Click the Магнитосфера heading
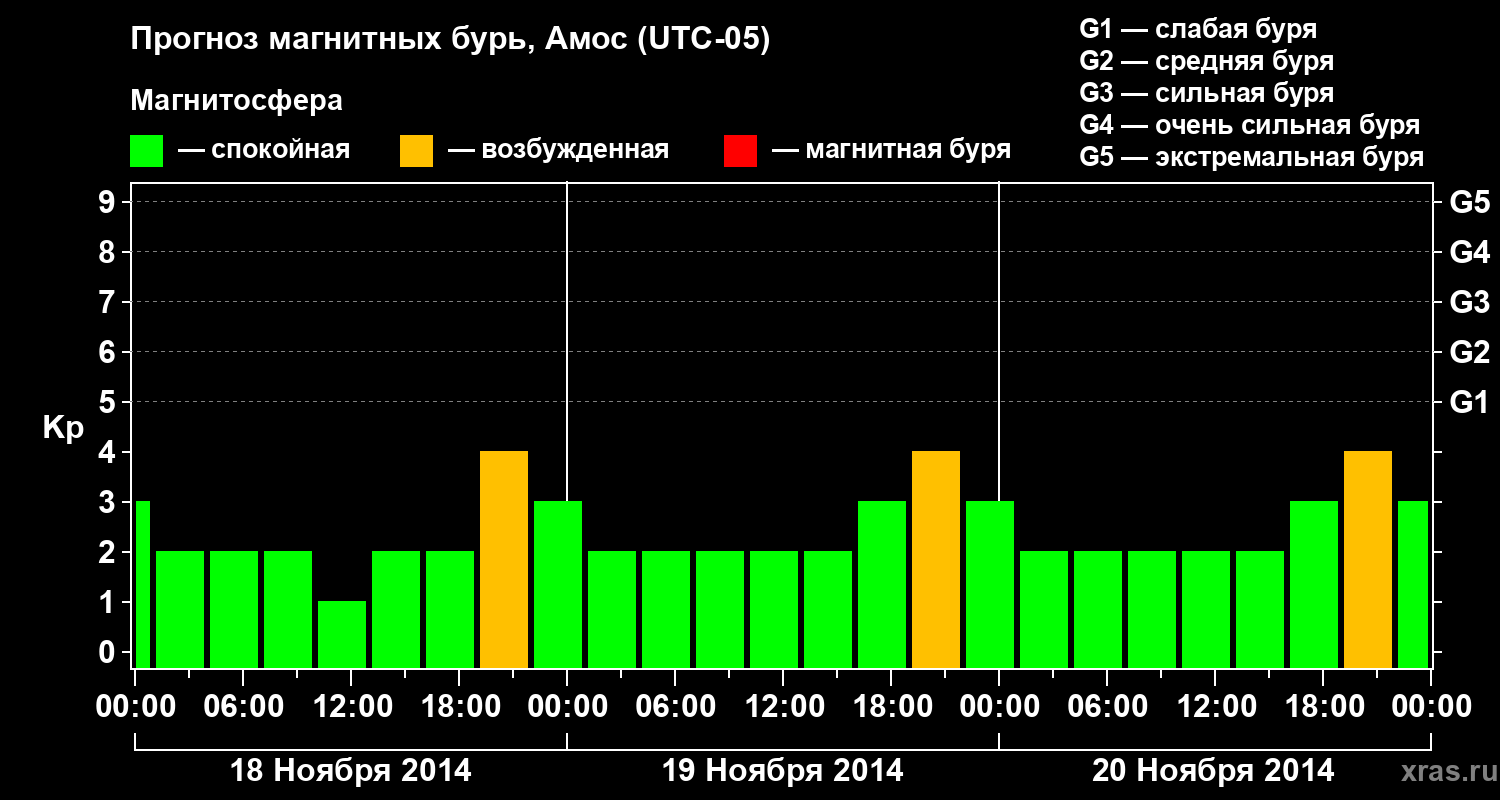The image size is (1500, 800). [236, 102]
